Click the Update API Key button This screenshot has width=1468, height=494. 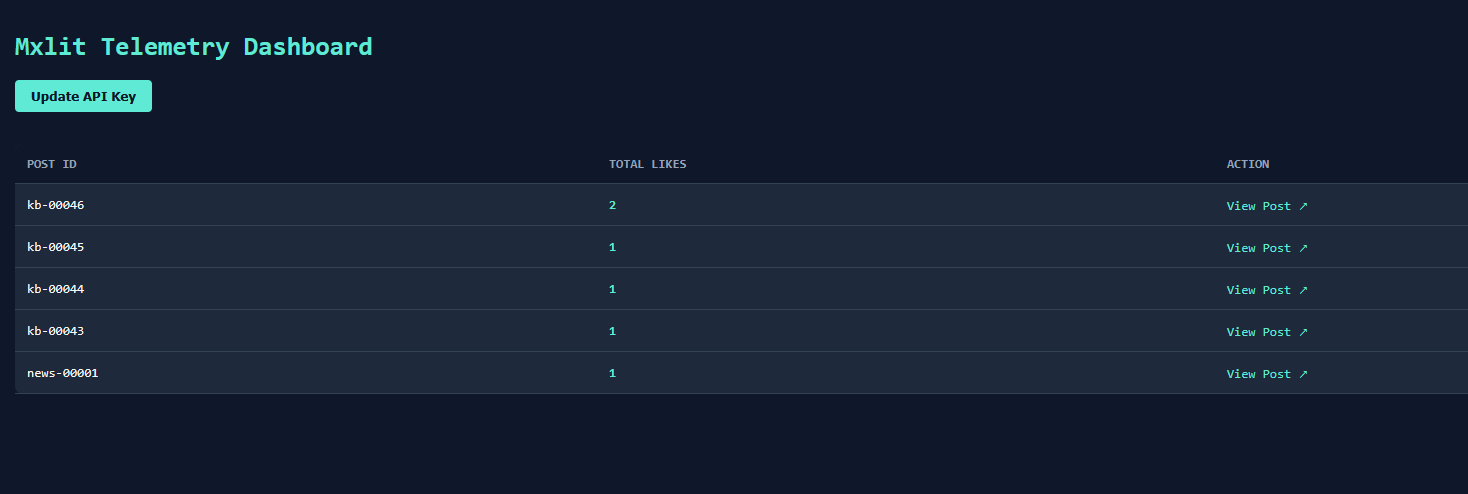tap(83, 97)
